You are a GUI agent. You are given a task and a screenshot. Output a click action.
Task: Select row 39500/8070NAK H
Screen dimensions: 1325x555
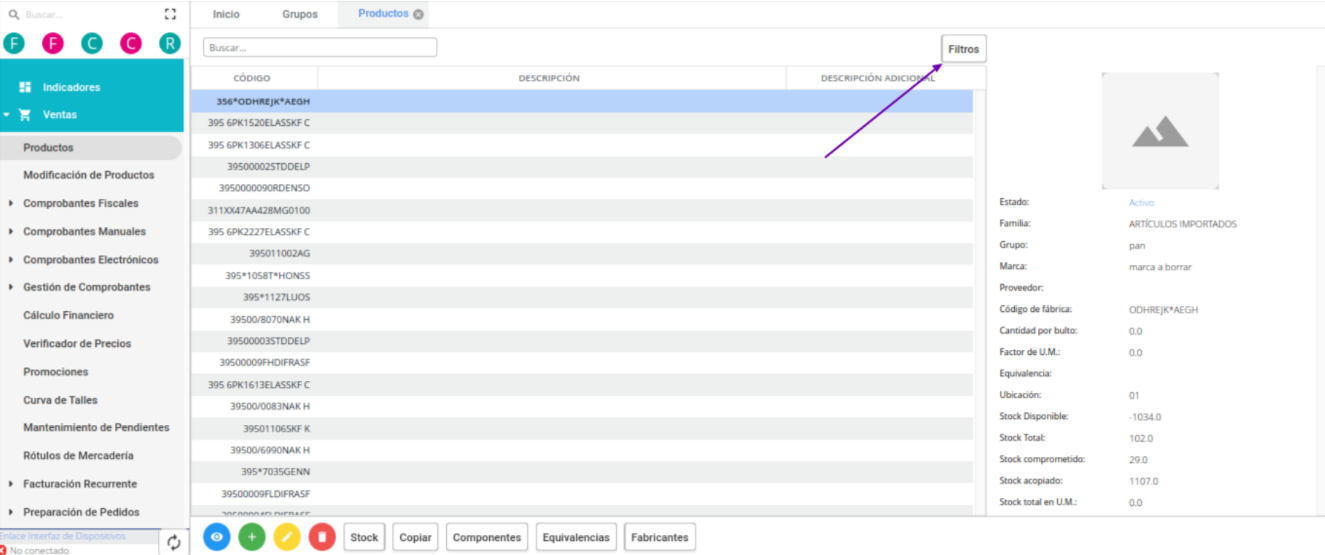582,319
